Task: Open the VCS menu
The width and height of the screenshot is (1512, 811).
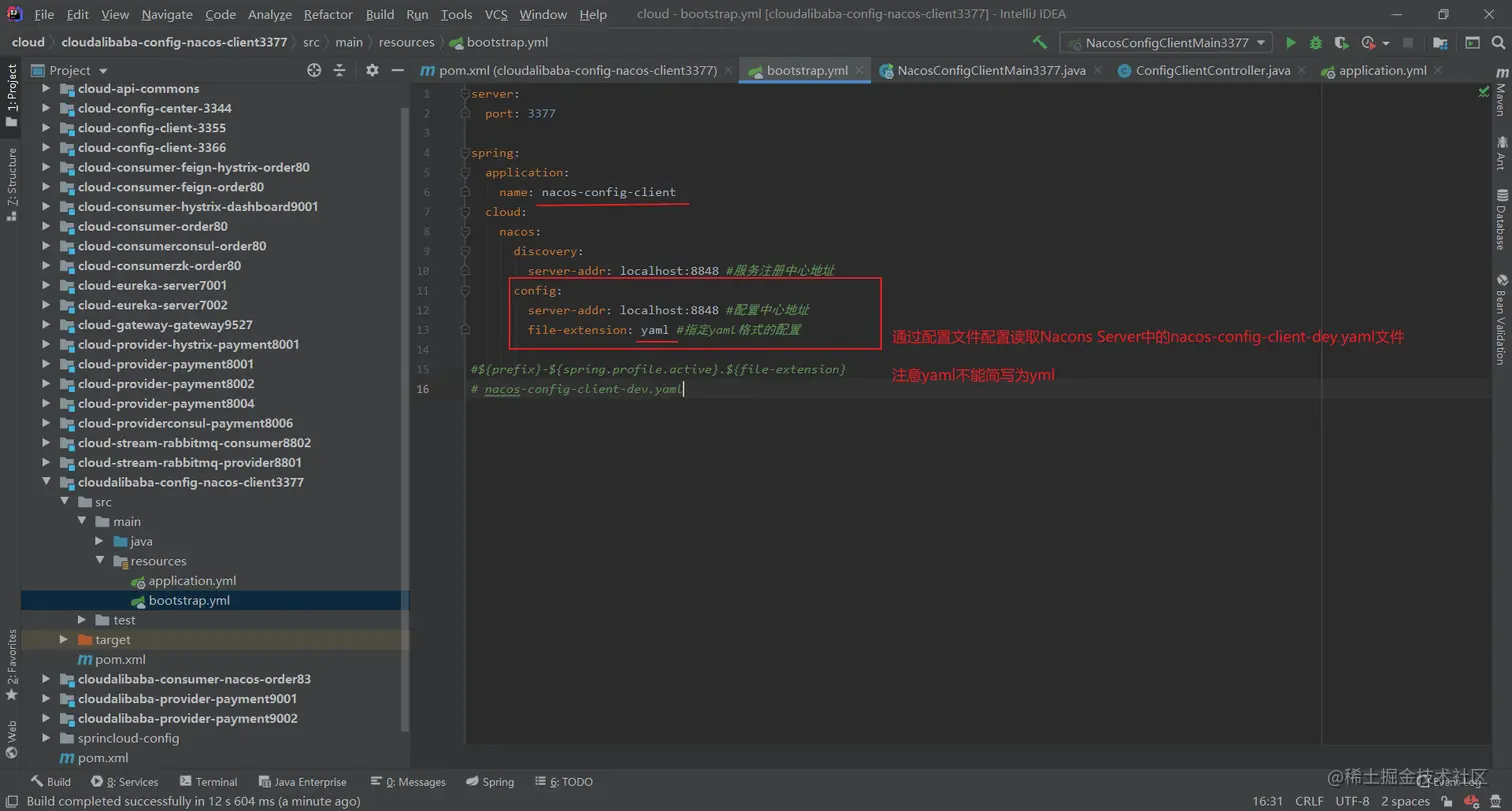Action: pos(496,14)
